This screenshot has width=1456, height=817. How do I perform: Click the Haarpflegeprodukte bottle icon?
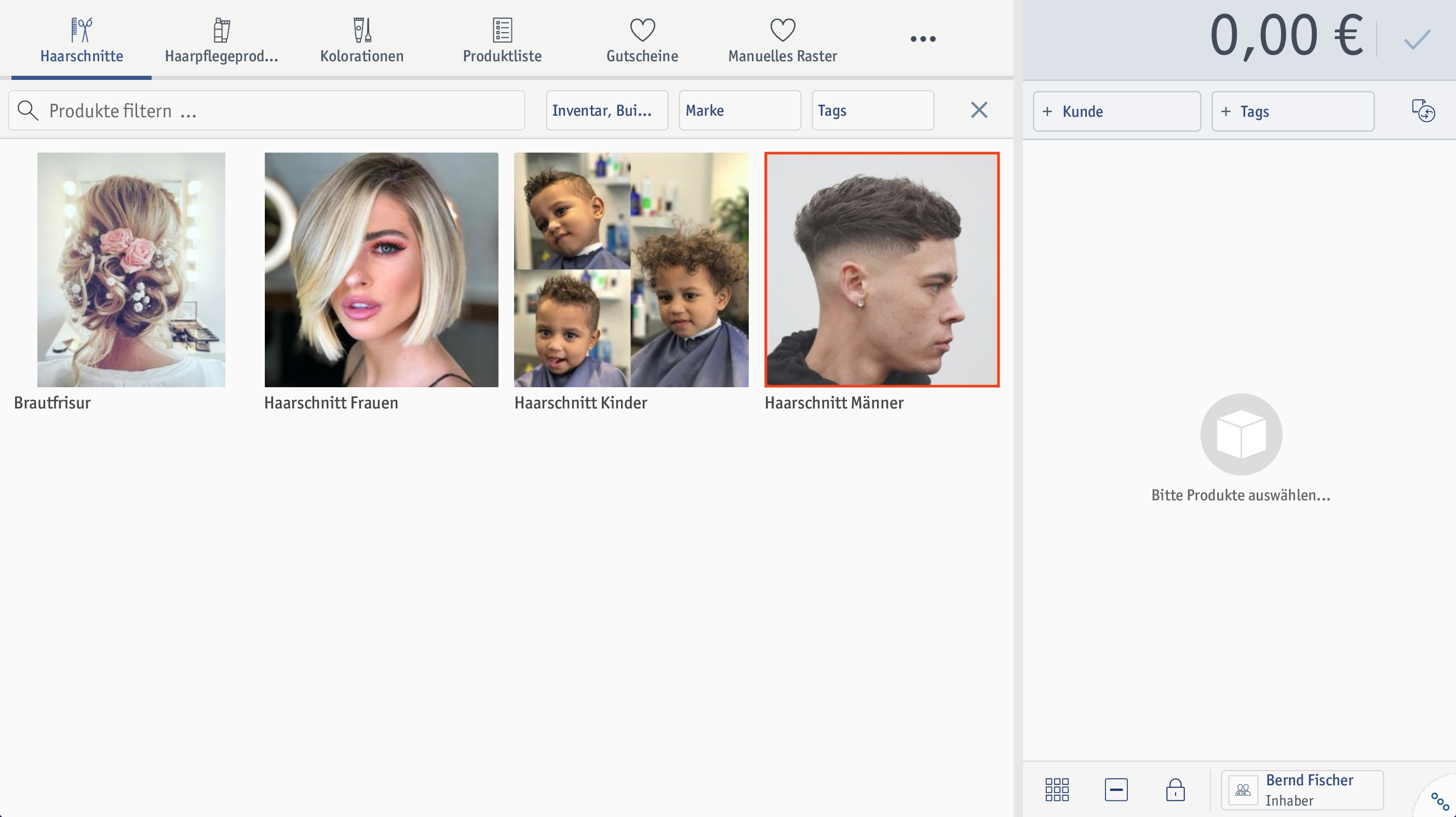coord(222,30)
